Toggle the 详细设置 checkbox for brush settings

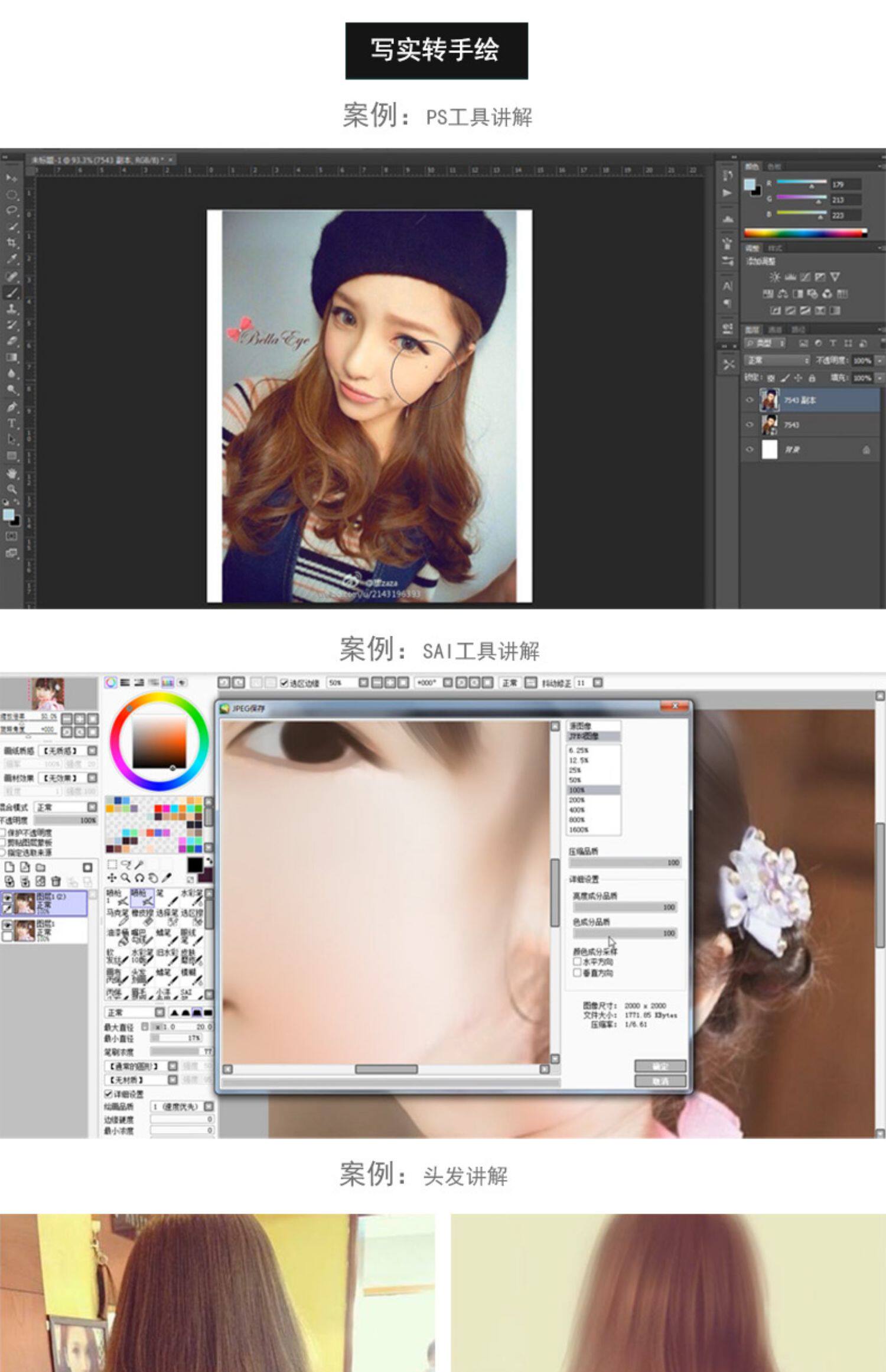tap(109, 1094)
